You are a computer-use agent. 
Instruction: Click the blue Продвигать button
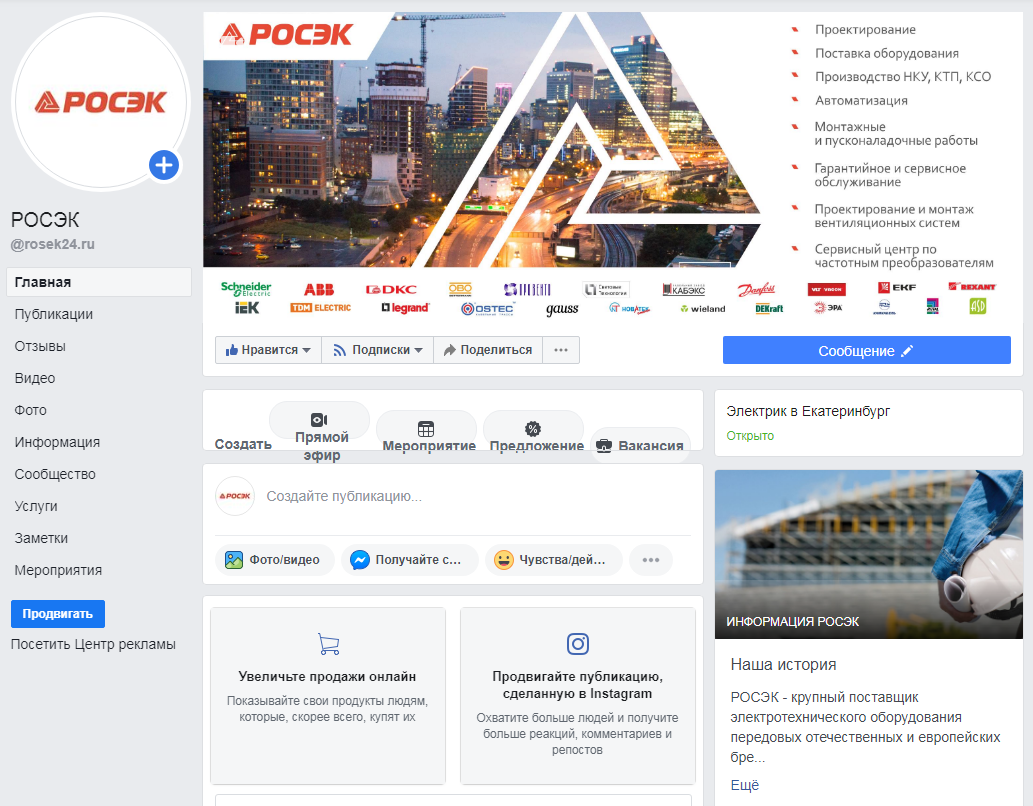click(x=58, y=614)
